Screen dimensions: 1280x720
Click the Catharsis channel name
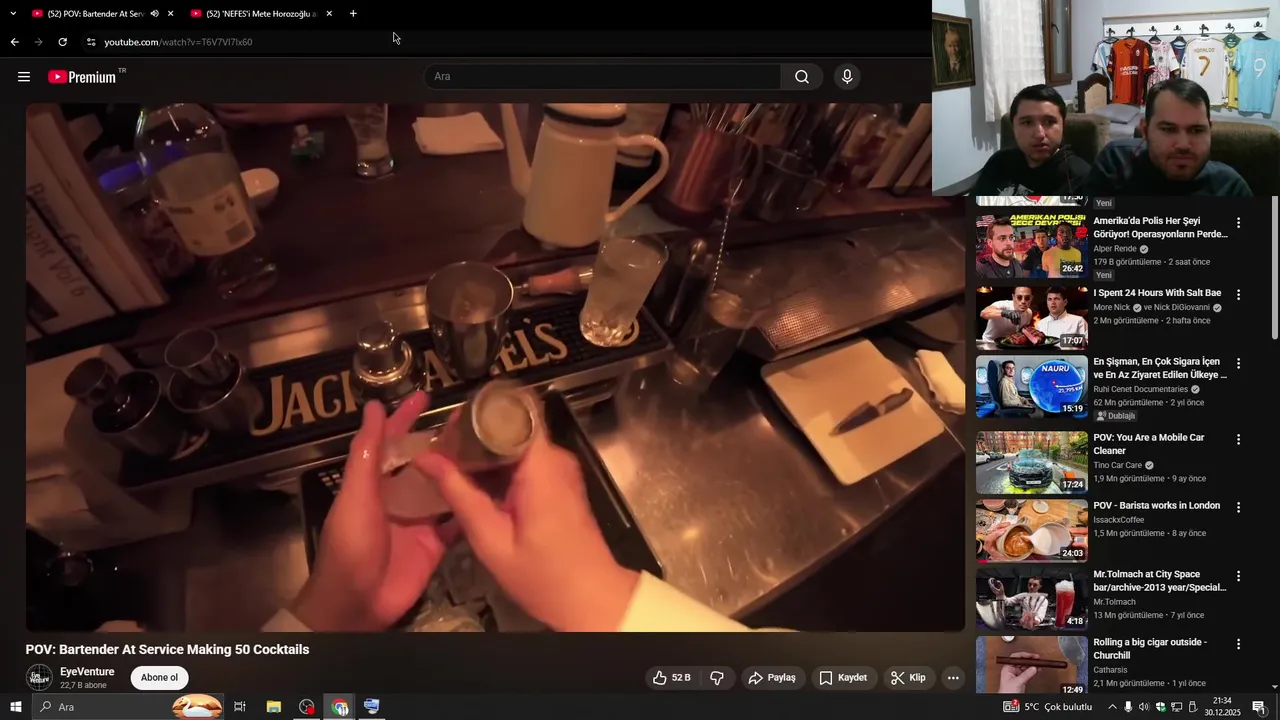[1110, 670]
